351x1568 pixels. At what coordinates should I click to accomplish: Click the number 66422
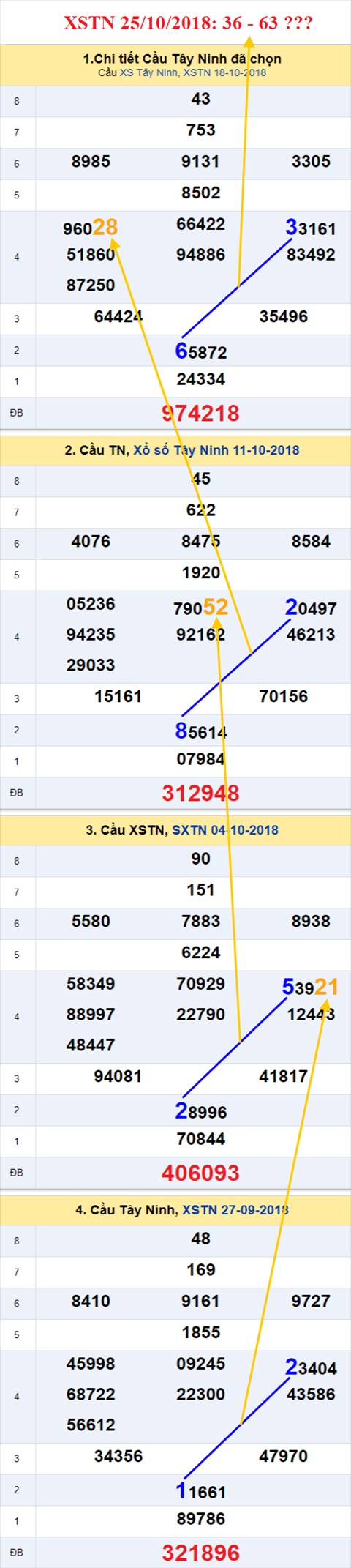pos(200,224)
